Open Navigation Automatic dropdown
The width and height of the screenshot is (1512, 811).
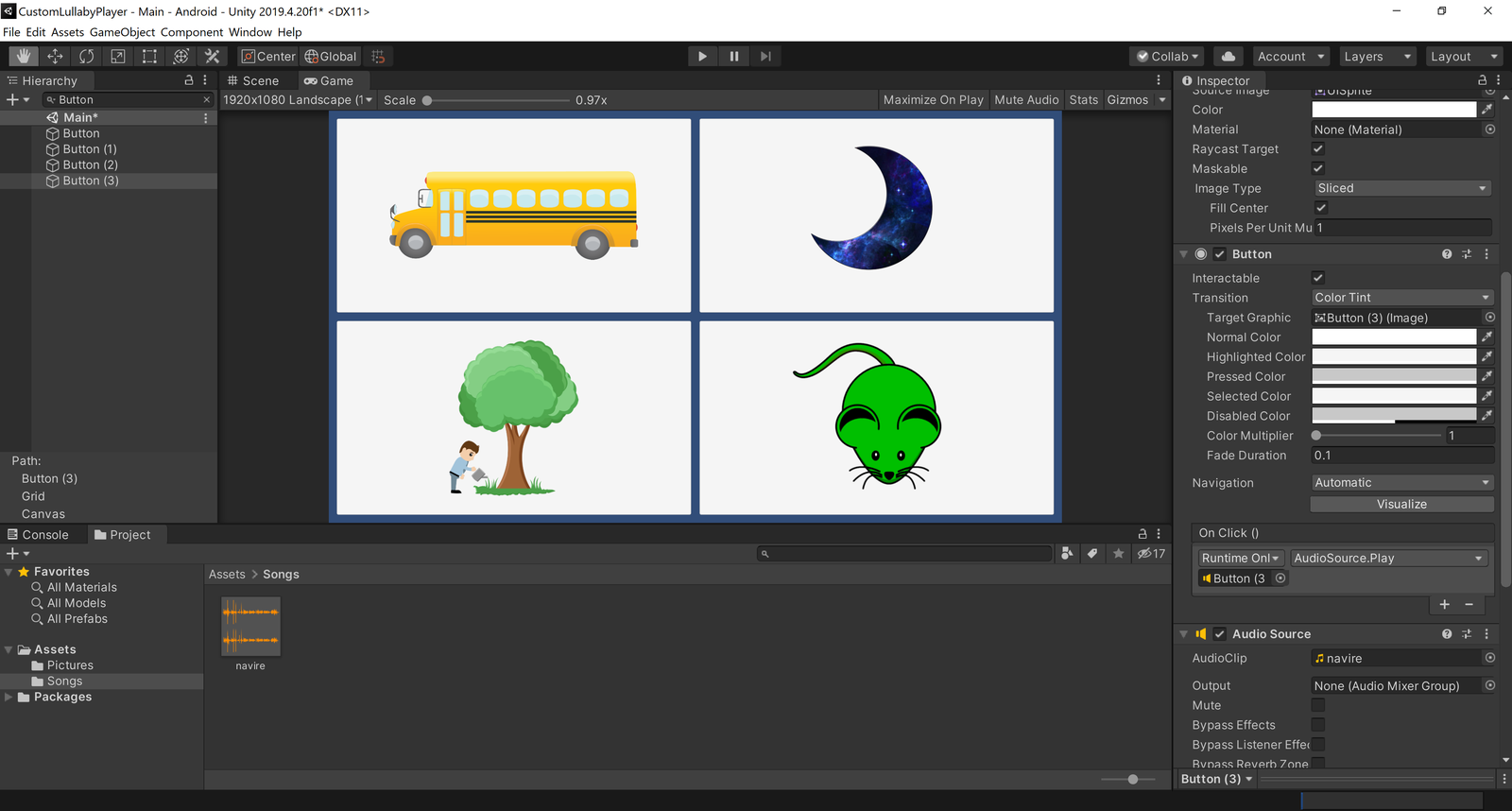click(1402, 483)
